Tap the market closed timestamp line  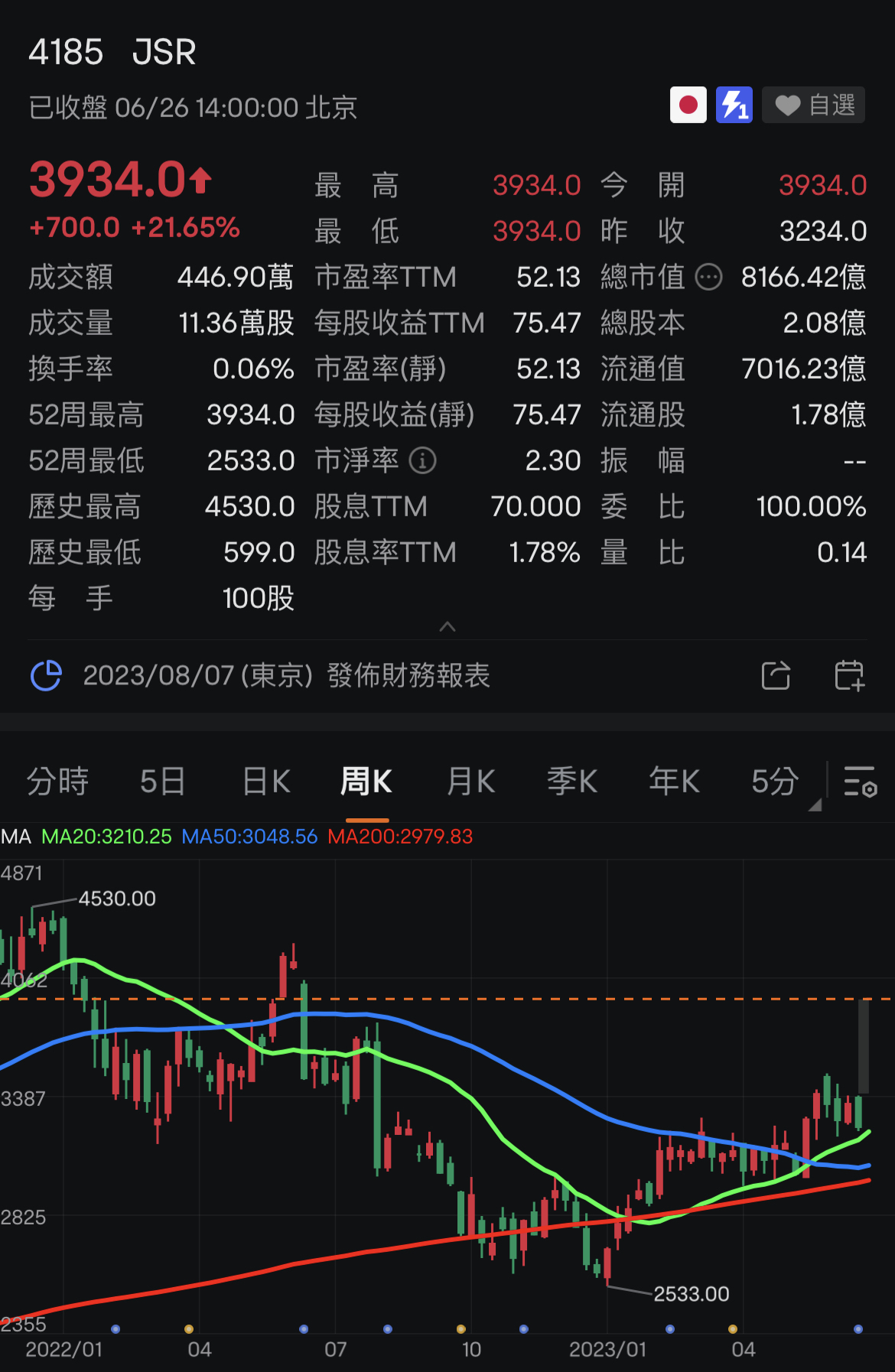pos(193,108)
